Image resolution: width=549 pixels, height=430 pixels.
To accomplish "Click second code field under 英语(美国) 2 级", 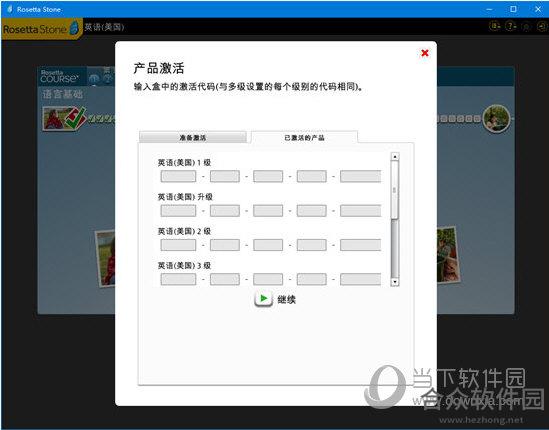I will coord(225,245).
